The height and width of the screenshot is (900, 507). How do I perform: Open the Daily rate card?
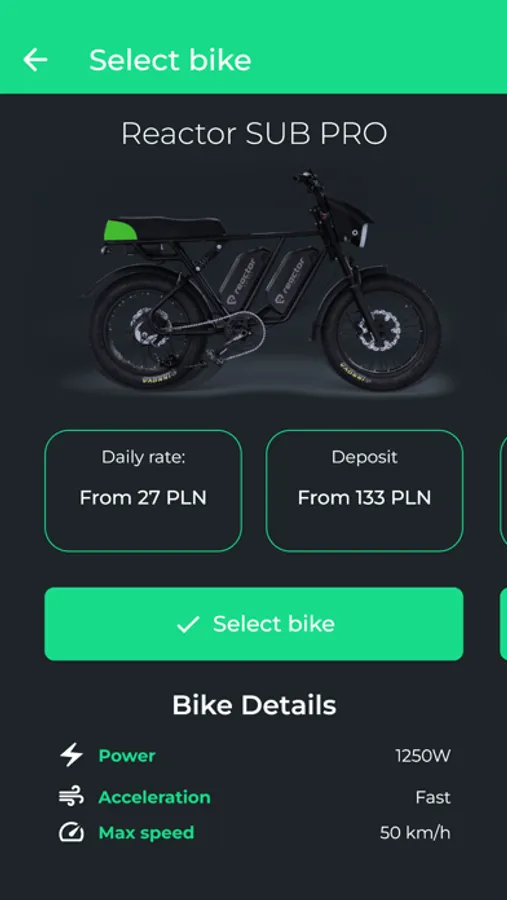[143, 491]
